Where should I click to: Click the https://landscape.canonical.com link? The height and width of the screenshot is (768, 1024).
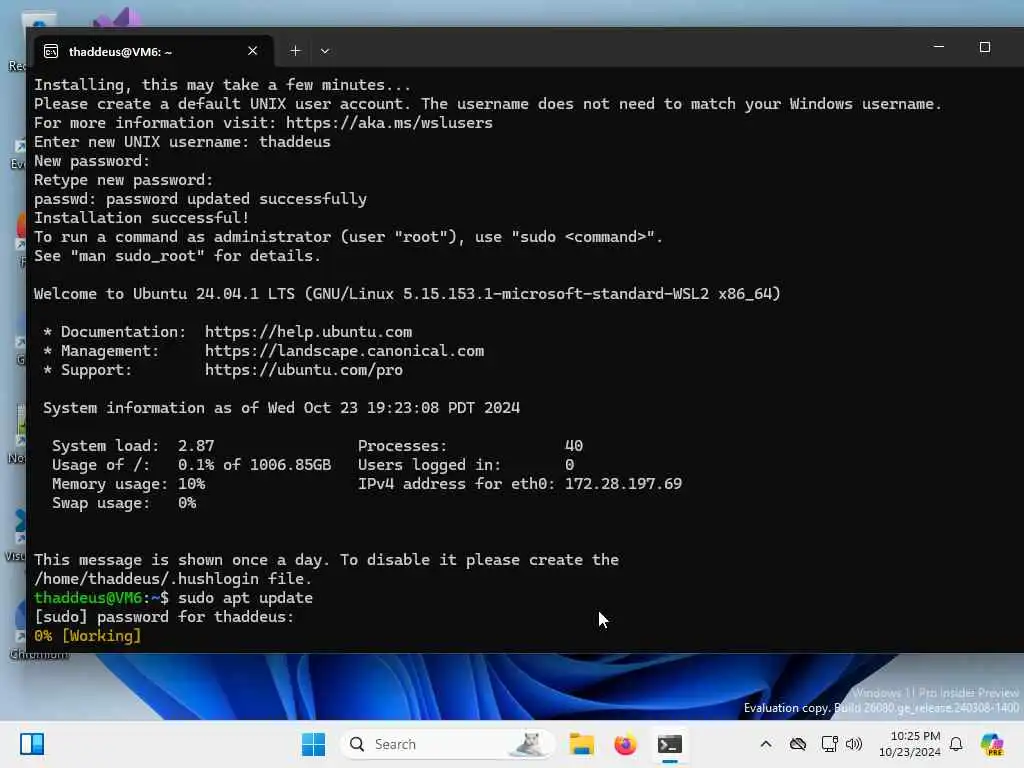(344, 351)
